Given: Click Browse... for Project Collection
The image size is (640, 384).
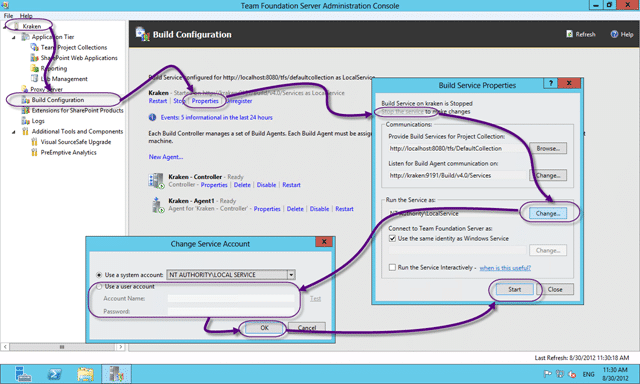Looking at the screenshot, I should (x=548, y=149).
